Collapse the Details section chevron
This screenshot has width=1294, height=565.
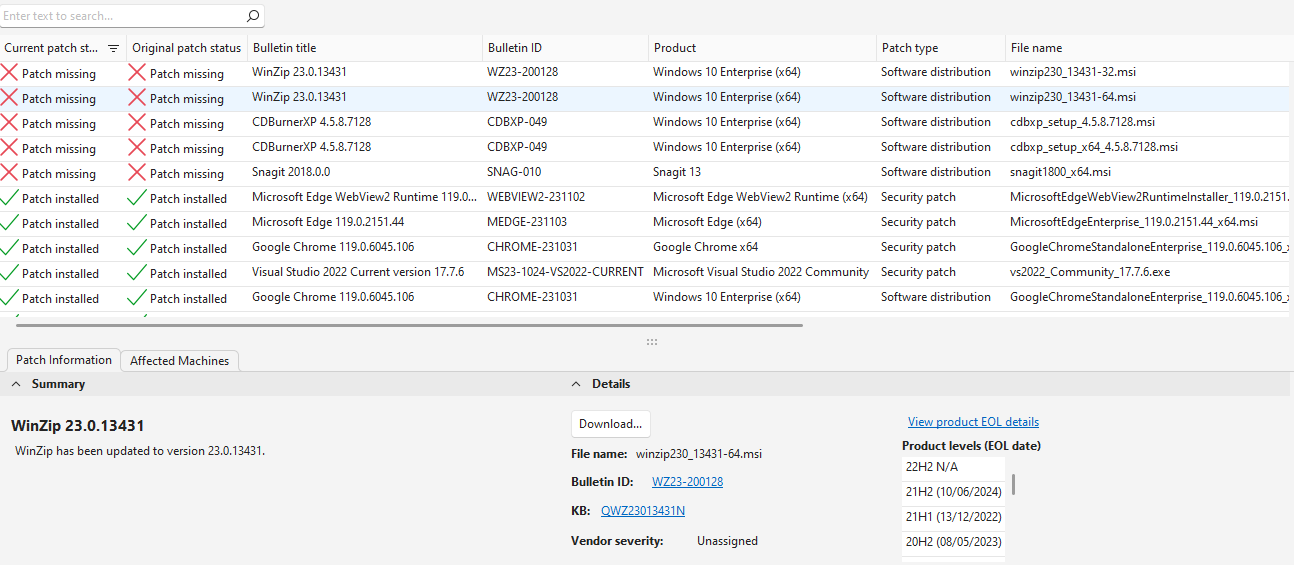(x=576, y=384)
